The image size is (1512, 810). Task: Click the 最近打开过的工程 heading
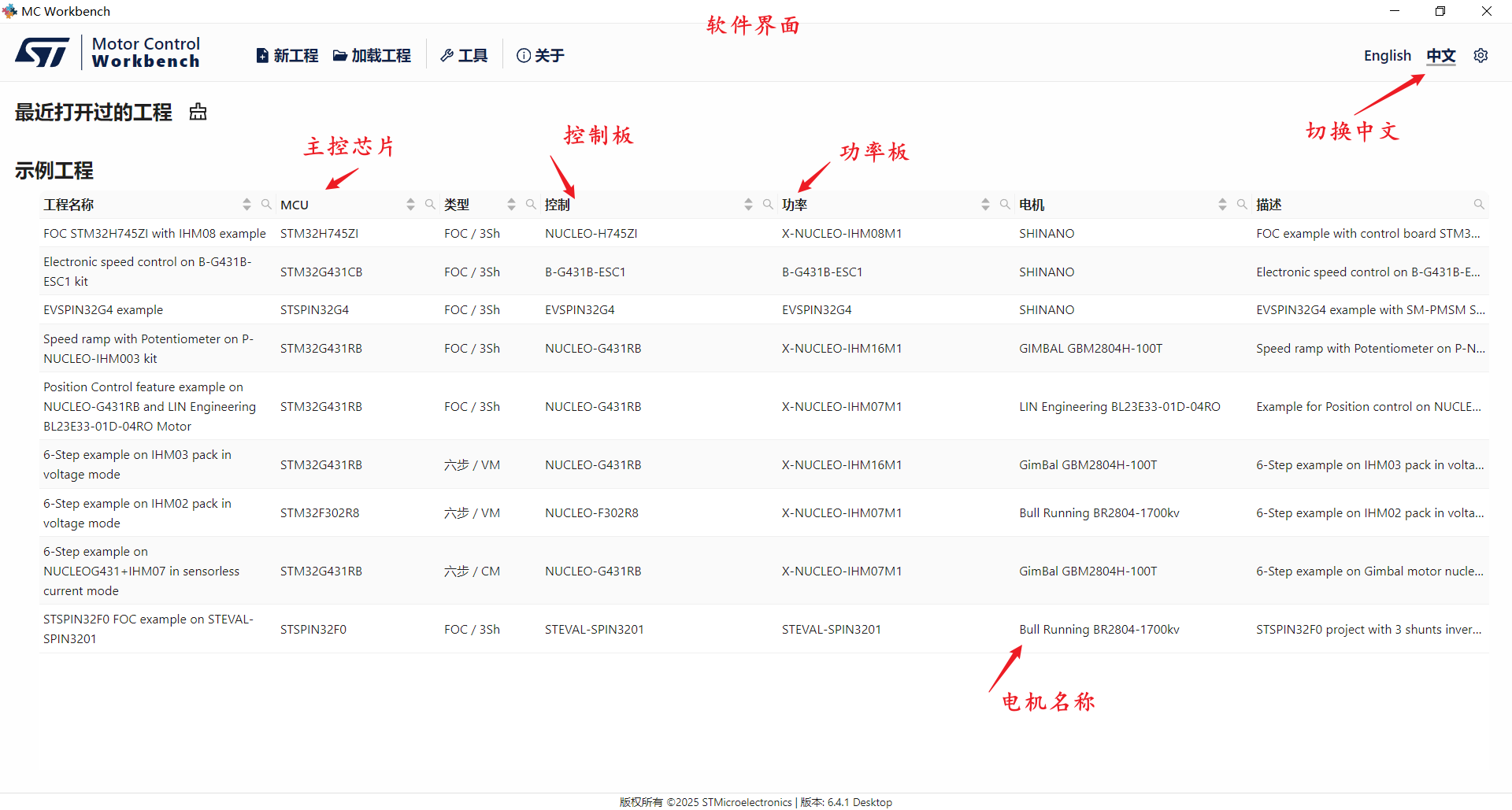(x=93, y=112)
